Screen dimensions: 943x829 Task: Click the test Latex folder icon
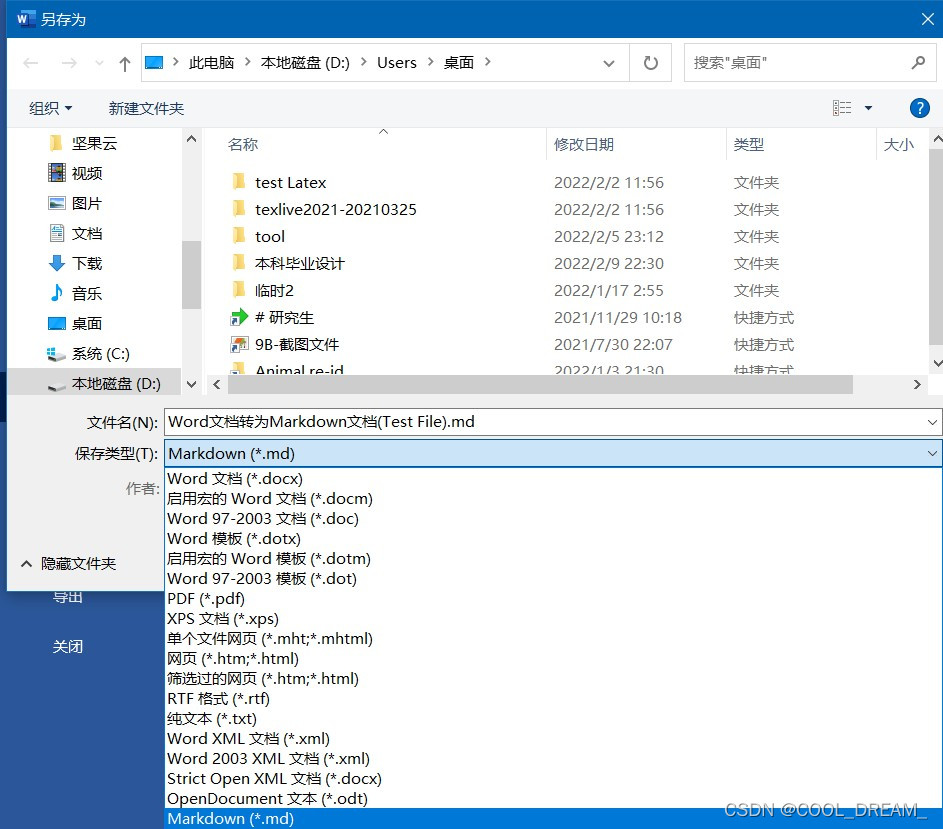(x=239, y=182)
